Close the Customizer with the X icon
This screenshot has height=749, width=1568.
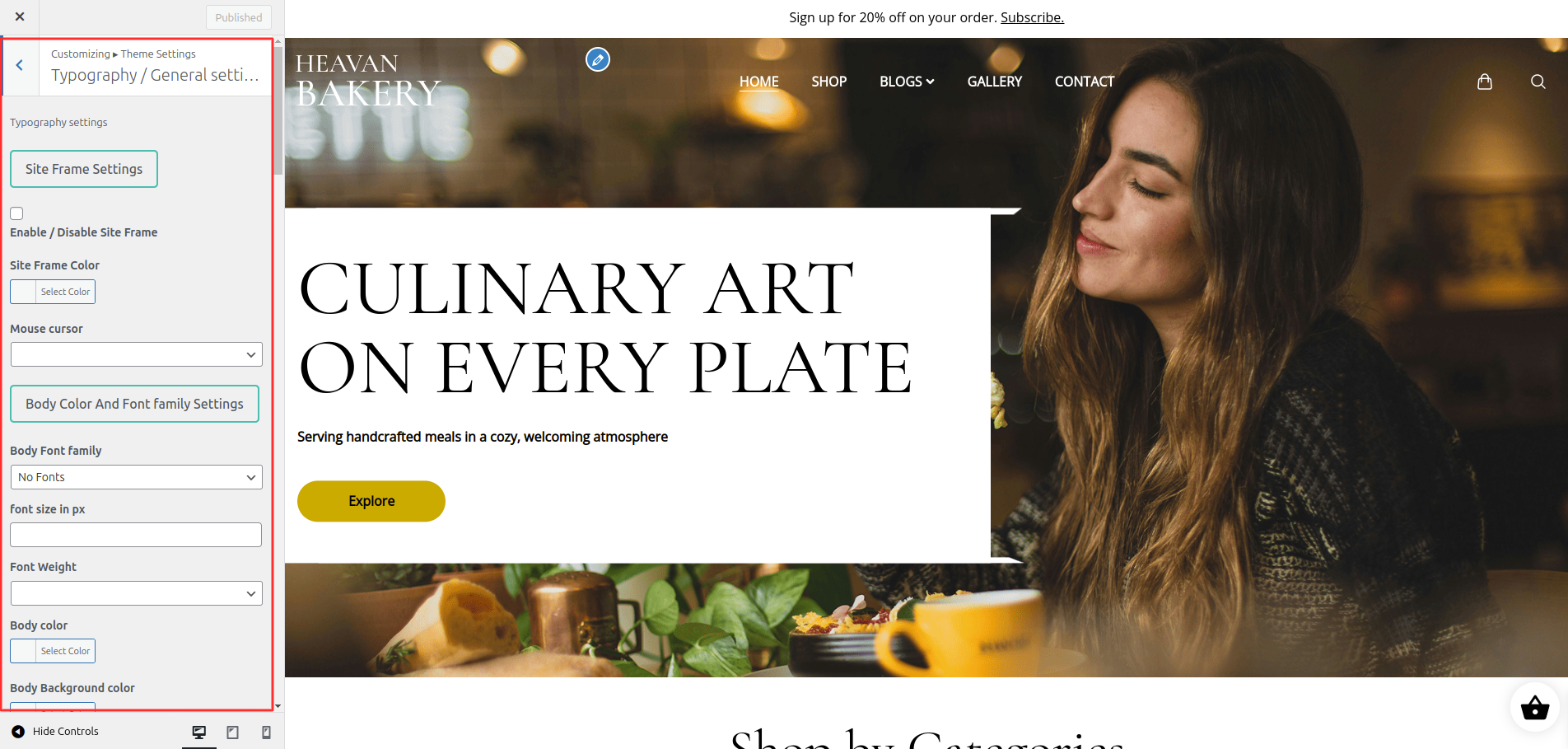point(20,16)
